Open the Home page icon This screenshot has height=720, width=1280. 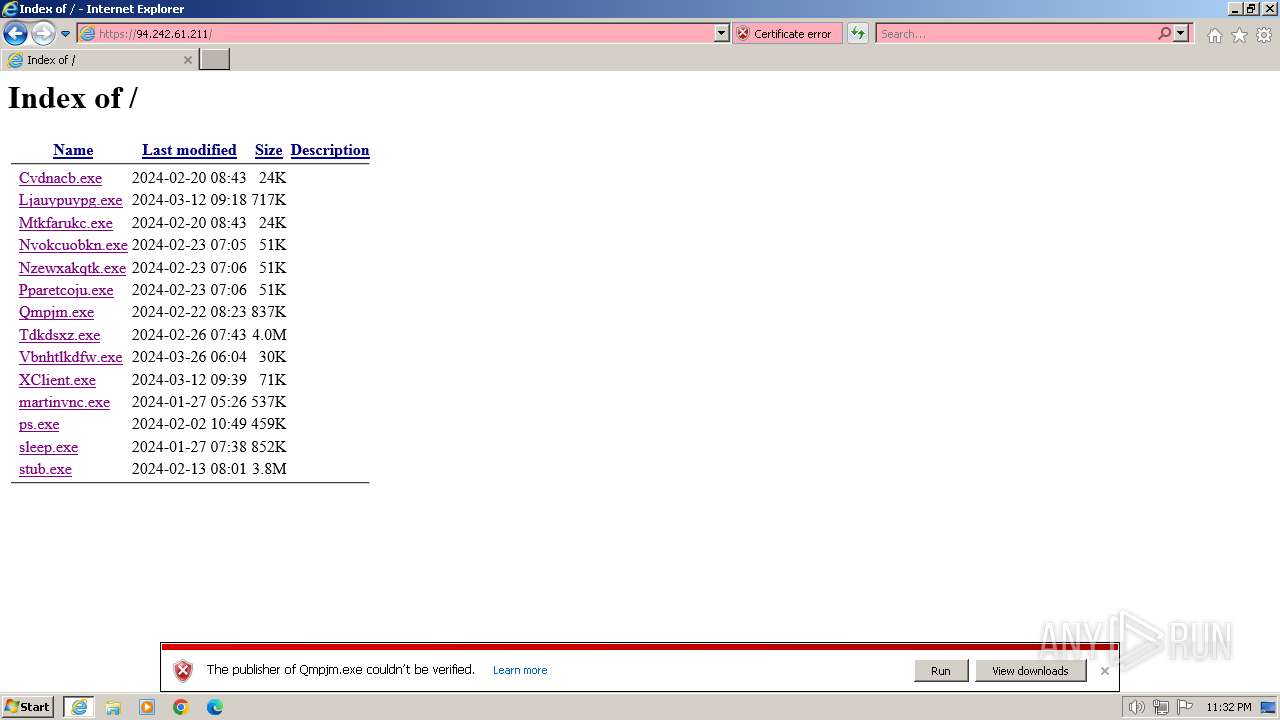1214,35
